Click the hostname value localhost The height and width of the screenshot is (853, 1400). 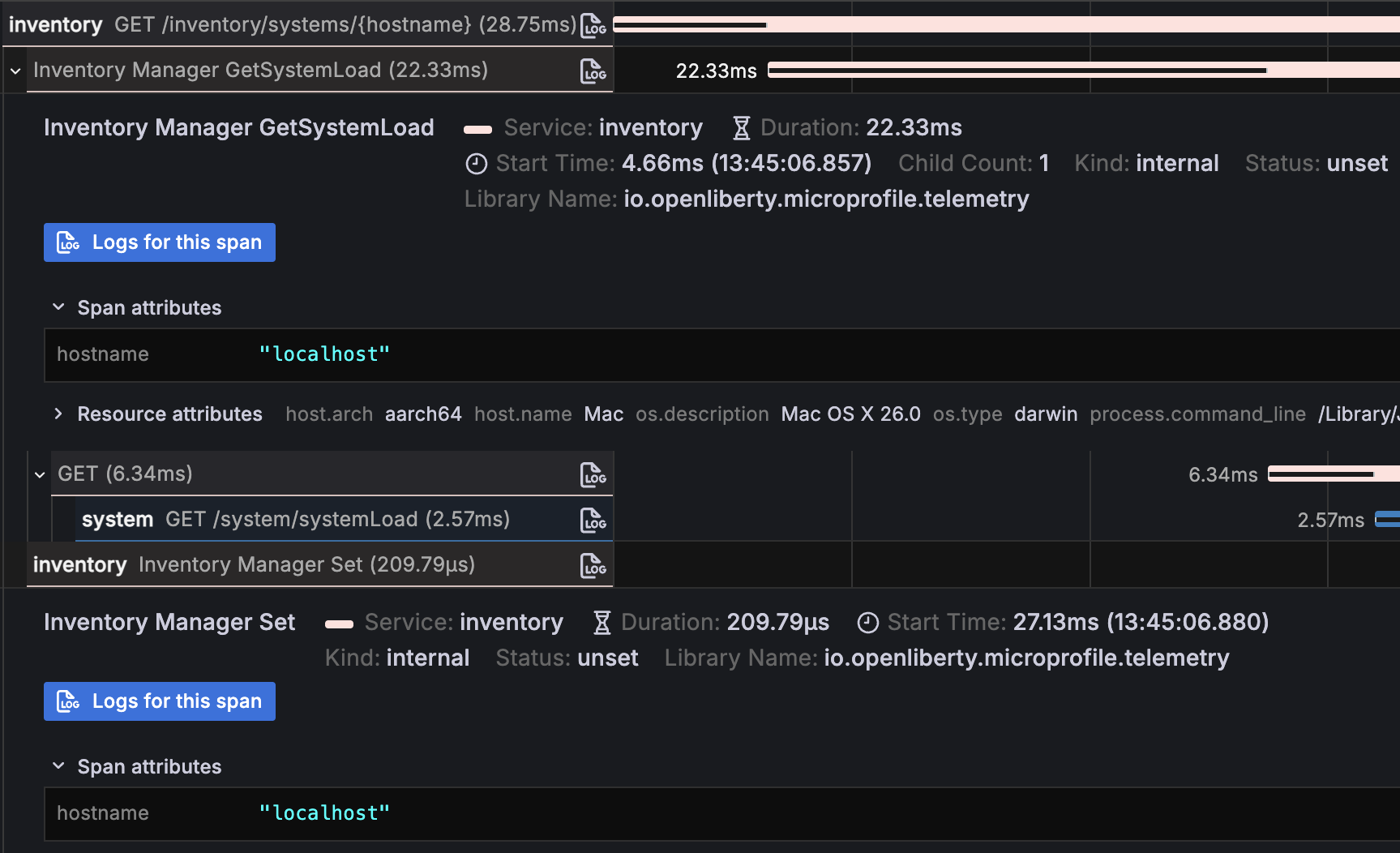pos(323,354)
